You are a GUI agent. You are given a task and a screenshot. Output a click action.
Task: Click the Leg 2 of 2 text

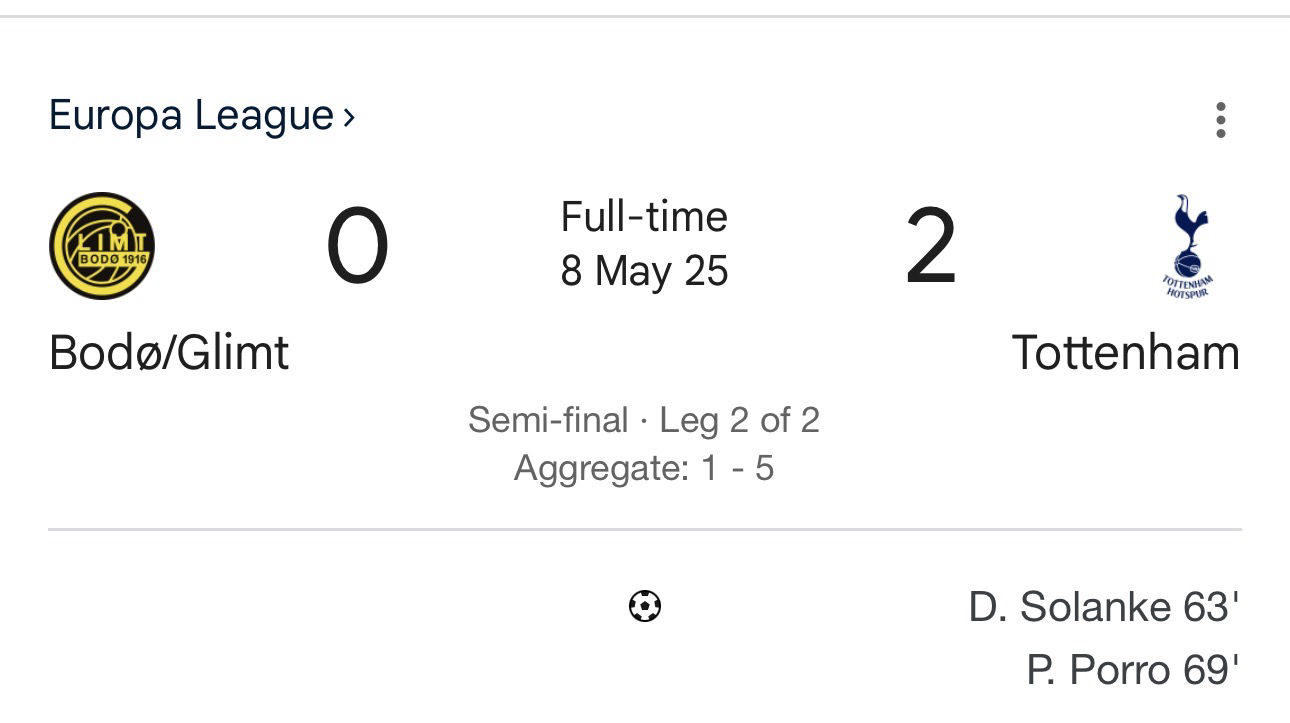click(x=740, y=420)
